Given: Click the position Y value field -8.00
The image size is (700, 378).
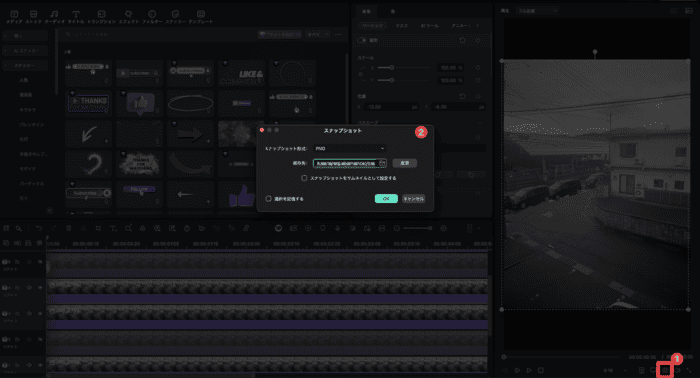Looking at the screenshot, I should pos(459,107).
